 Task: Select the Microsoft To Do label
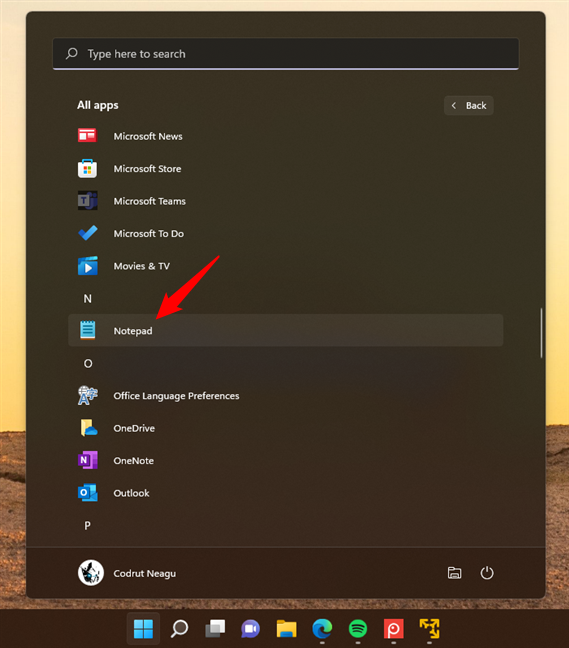148,233
